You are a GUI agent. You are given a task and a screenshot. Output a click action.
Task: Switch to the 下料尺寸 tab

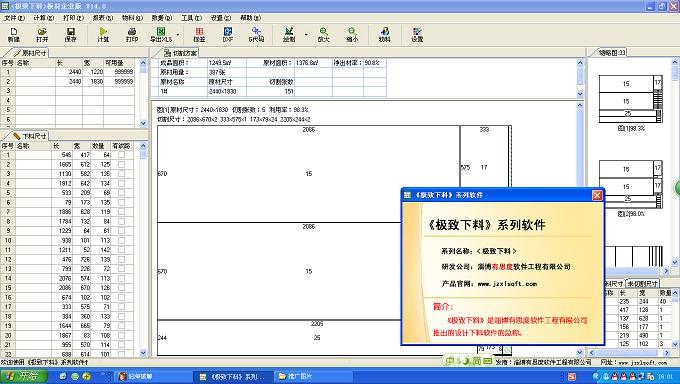click(29, 136)
